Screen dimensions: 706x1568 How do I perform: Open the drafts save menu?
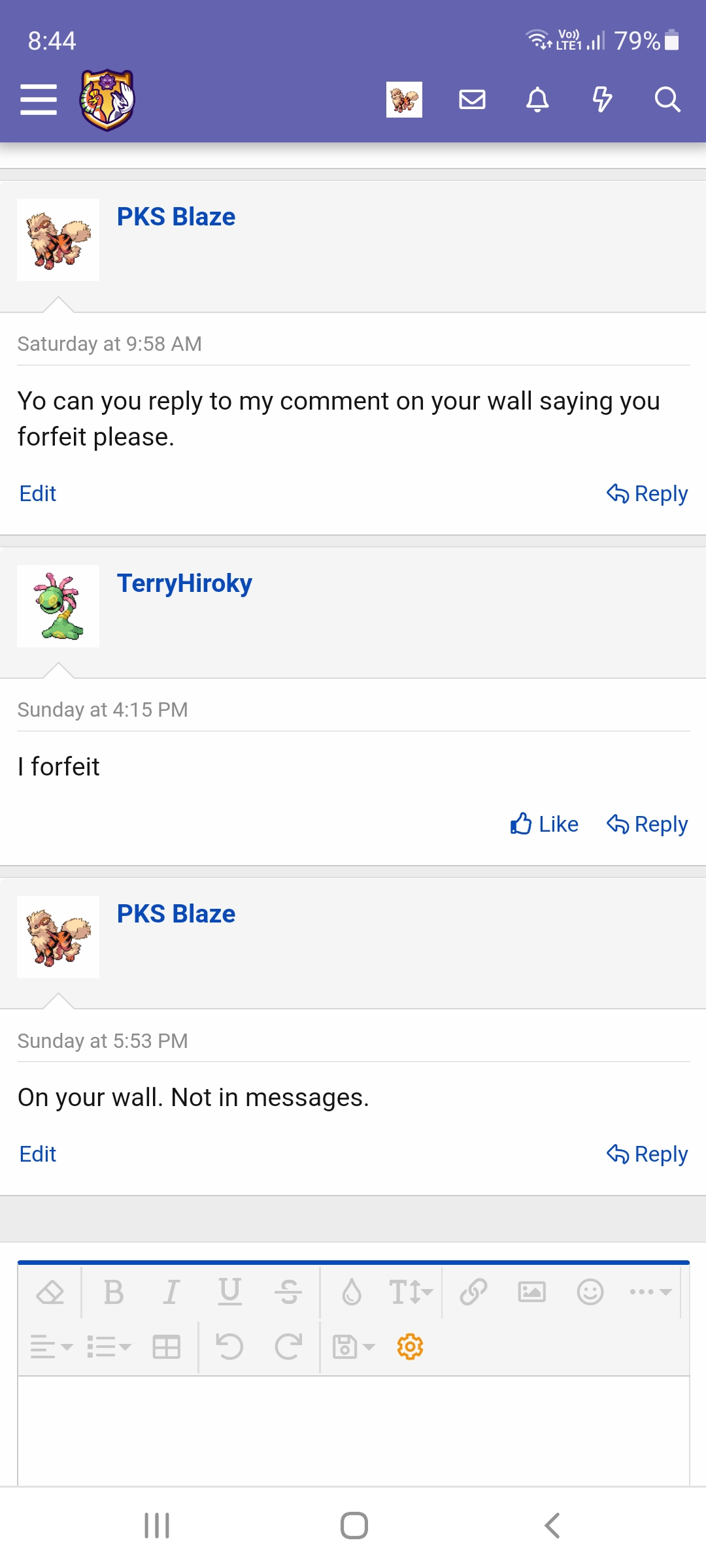pos(354,1347)
